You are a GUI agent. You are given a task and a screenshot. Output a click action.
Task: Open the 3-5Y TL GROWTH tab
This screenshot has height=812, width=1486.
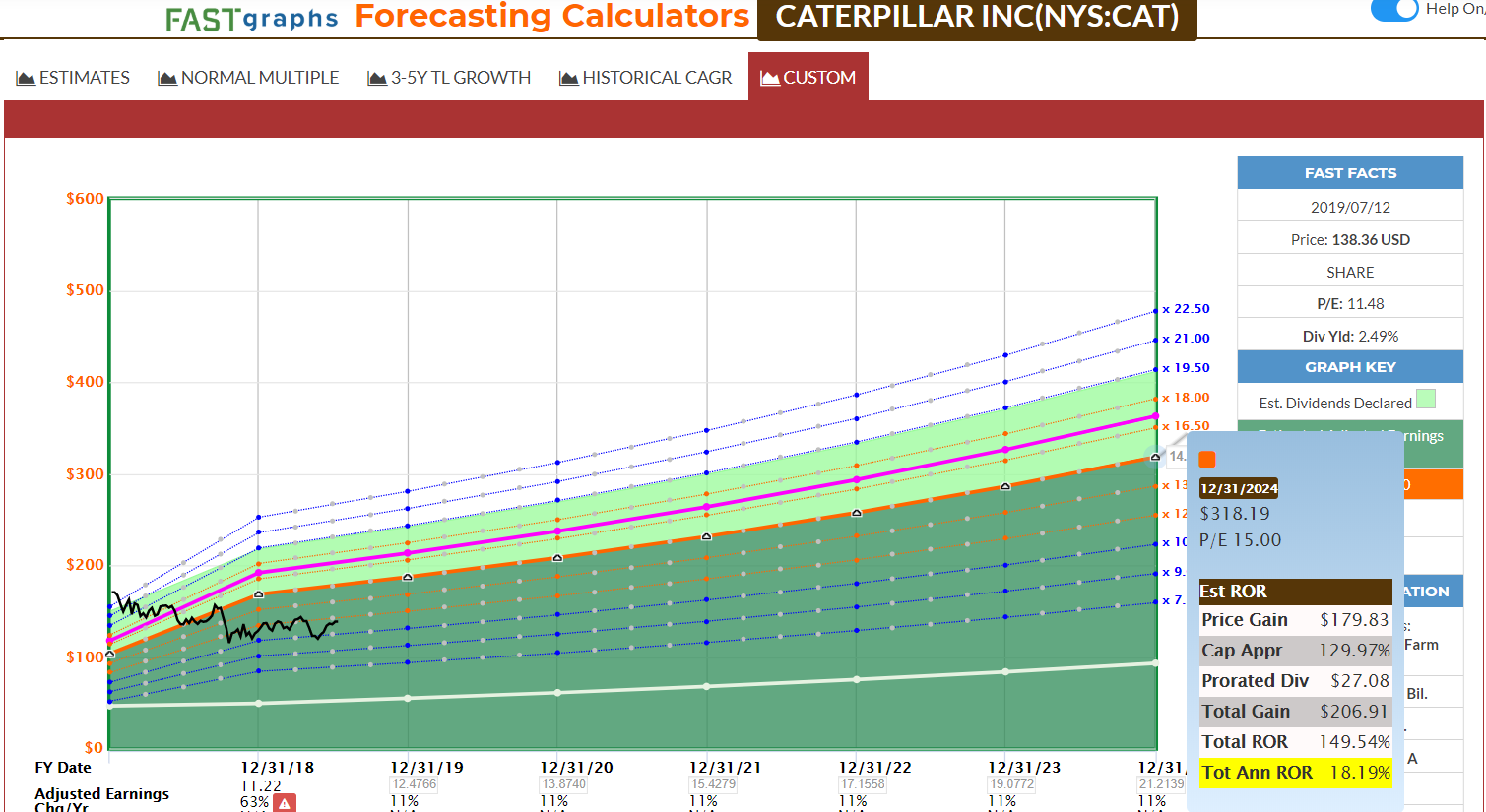point(449,78)
